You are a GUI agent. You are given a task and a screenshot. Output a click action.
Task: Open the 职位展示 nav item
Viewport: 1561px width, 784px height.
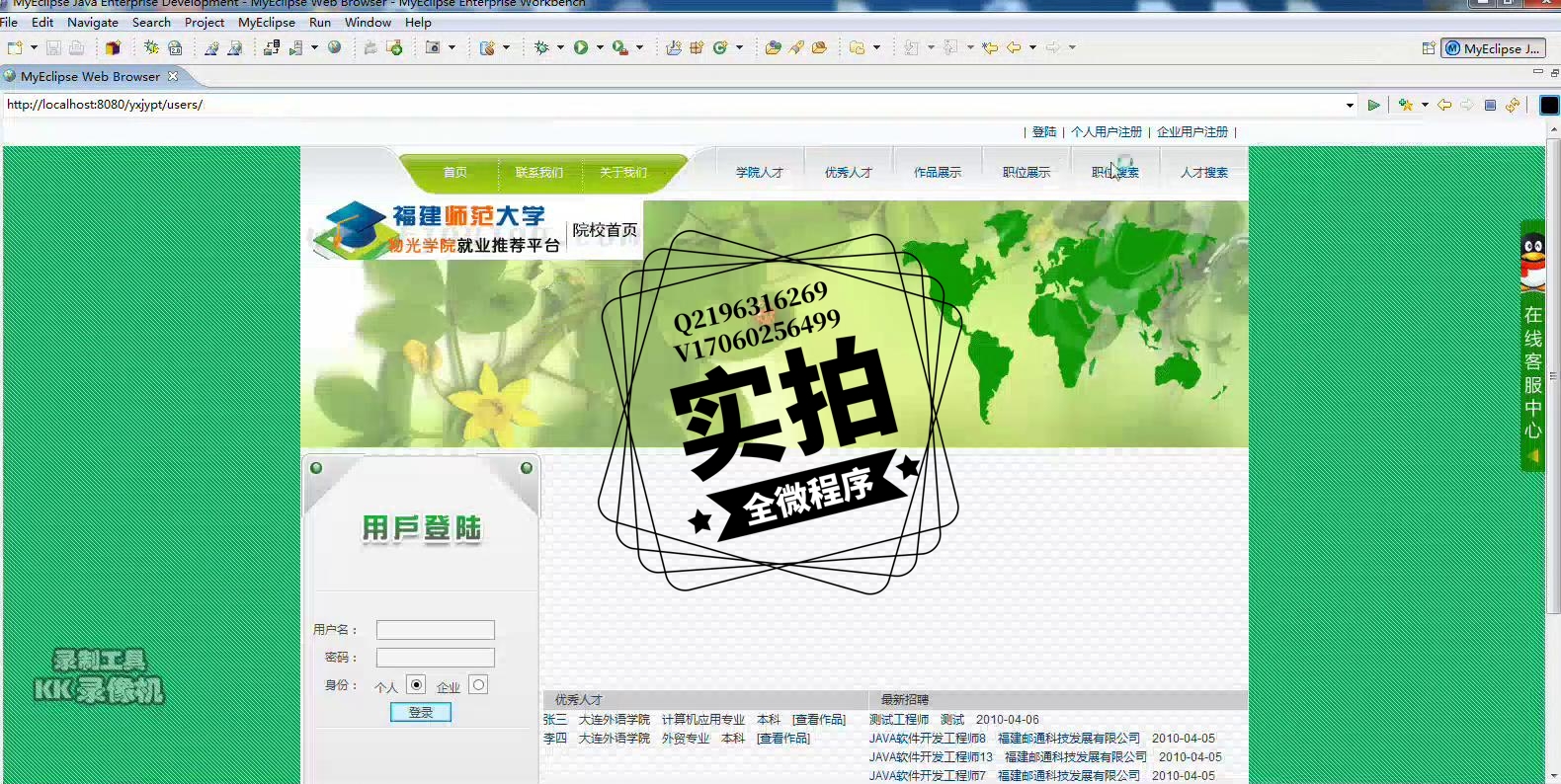[1027, 173]
